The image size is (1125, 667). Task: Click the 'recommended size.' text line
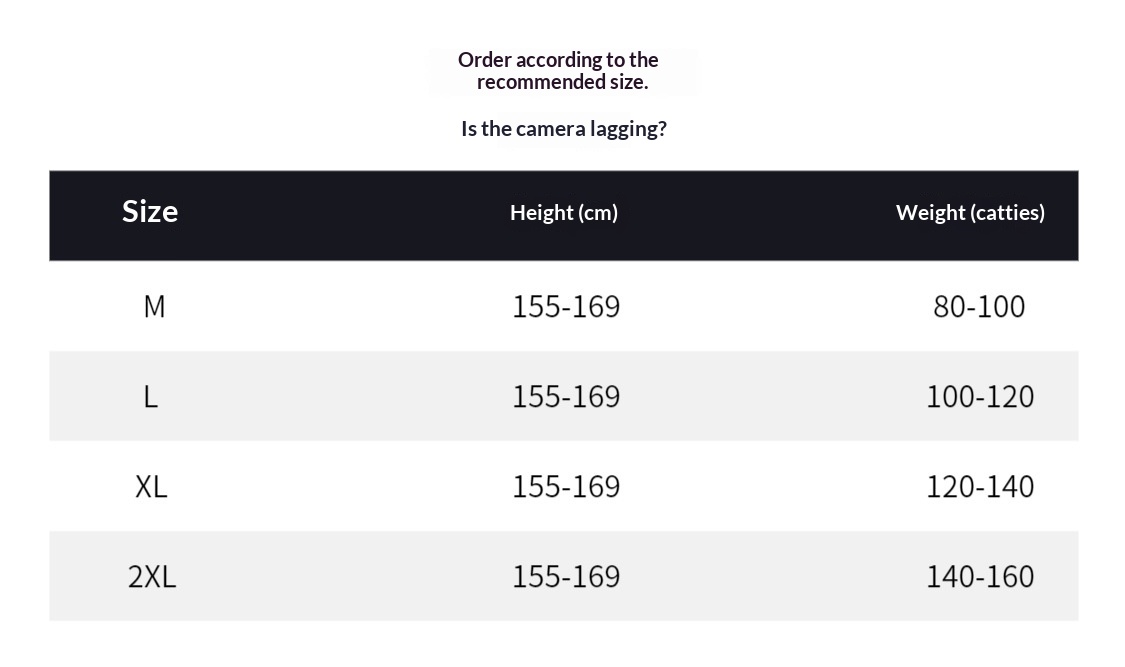(562, 82)
